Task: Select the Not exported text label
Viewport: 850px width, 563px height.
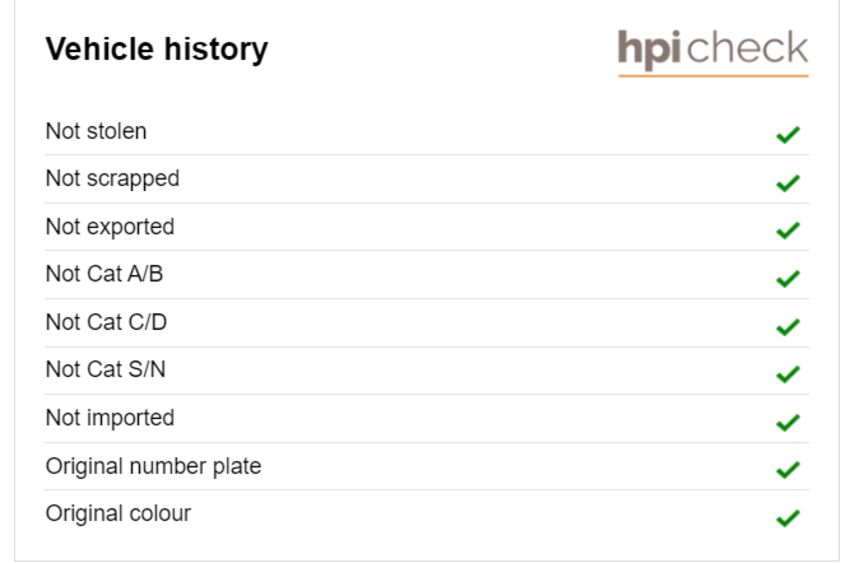Action: tap(110, 228)
